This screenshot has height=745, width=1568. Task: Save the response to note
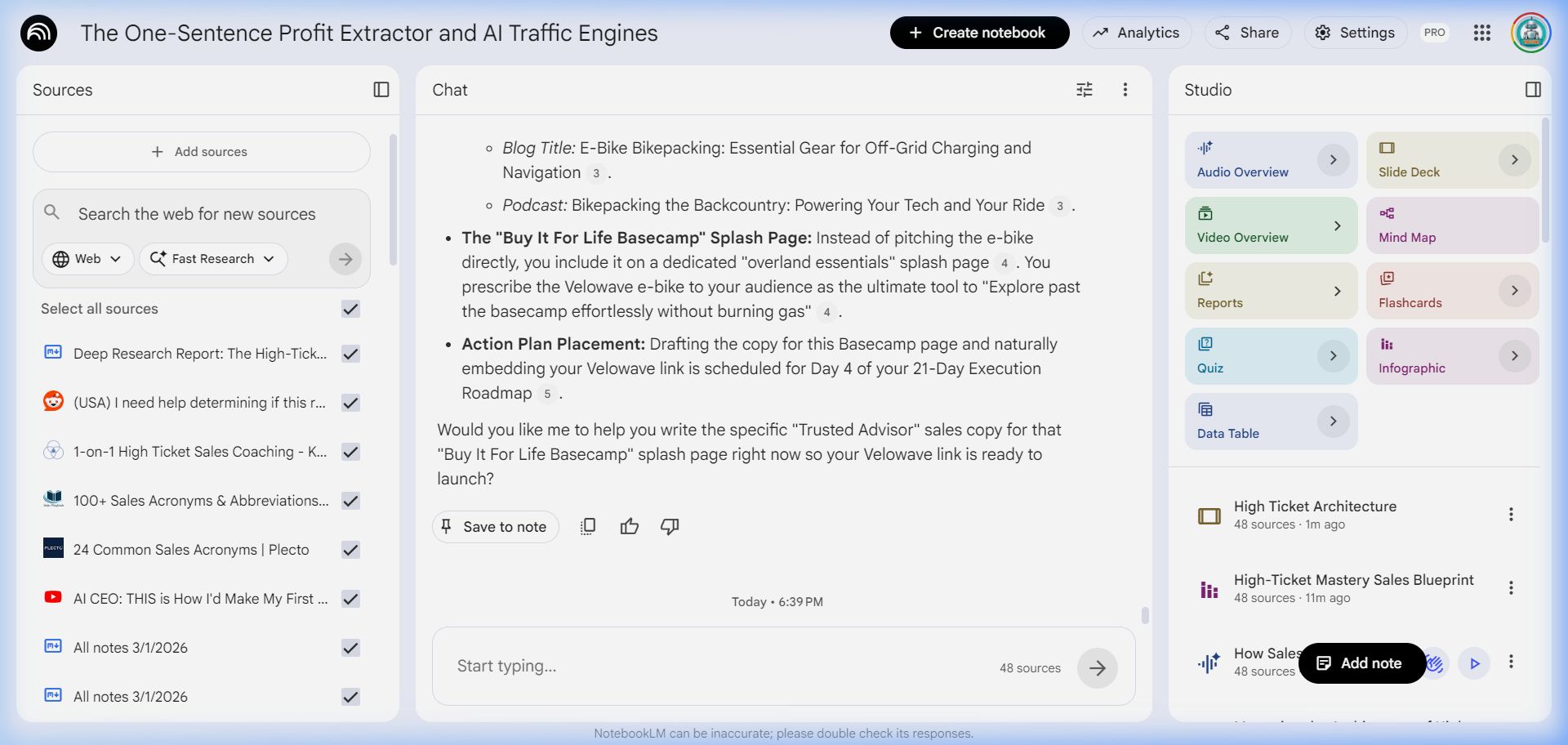(495, 527)
